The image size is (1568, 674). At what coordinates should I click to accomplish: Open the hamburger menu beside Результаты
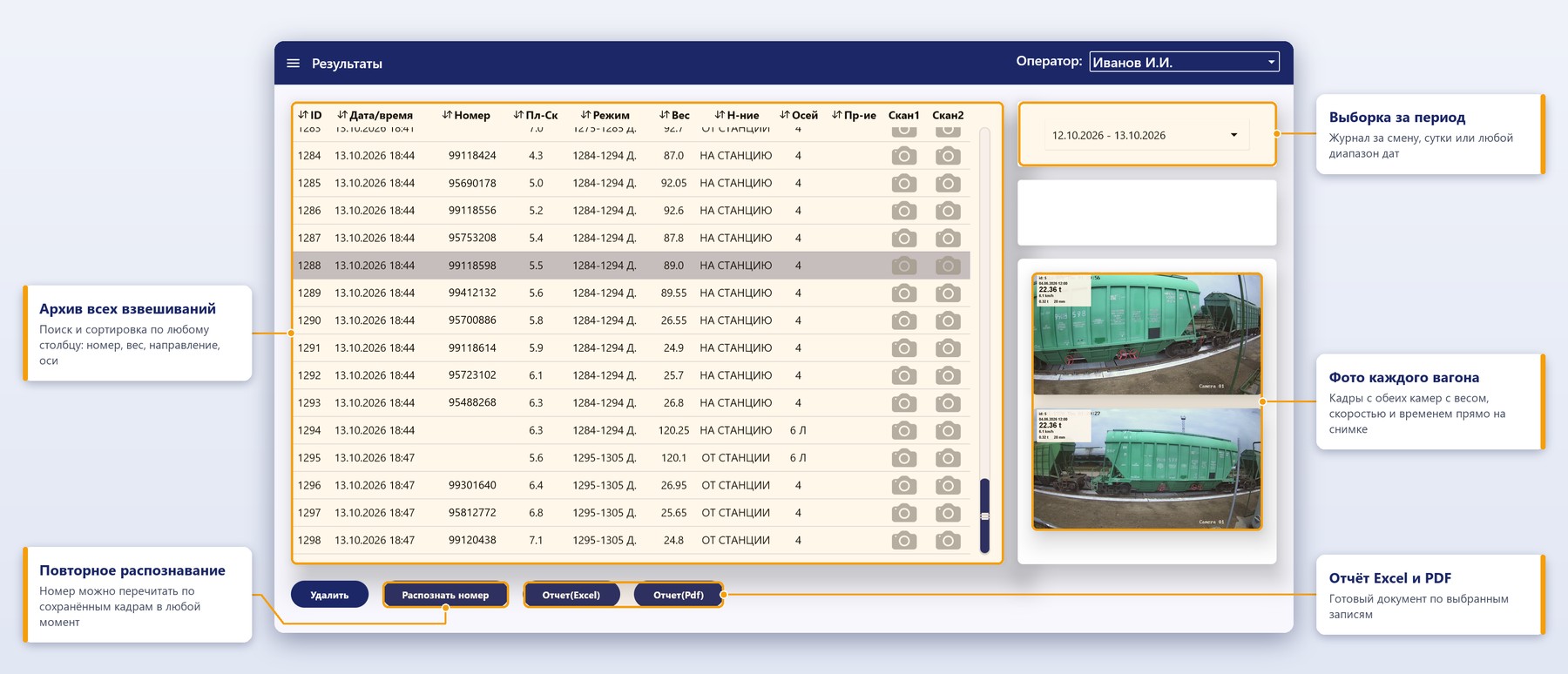pyautogui.click(x=294, y=64)
